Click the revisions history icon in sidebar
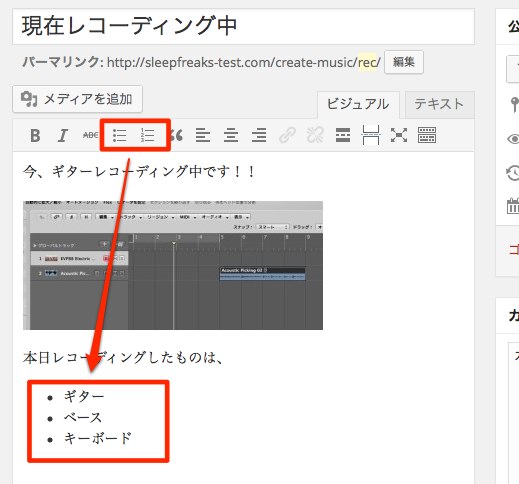The height and width of the screenshot is (484, 519). [x=513, y=173]
